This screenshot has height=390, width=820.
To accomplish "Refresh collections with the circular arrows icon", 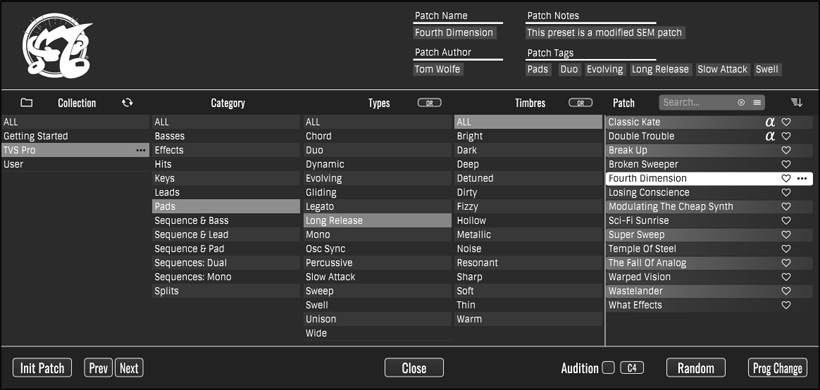I will (127, 102).
